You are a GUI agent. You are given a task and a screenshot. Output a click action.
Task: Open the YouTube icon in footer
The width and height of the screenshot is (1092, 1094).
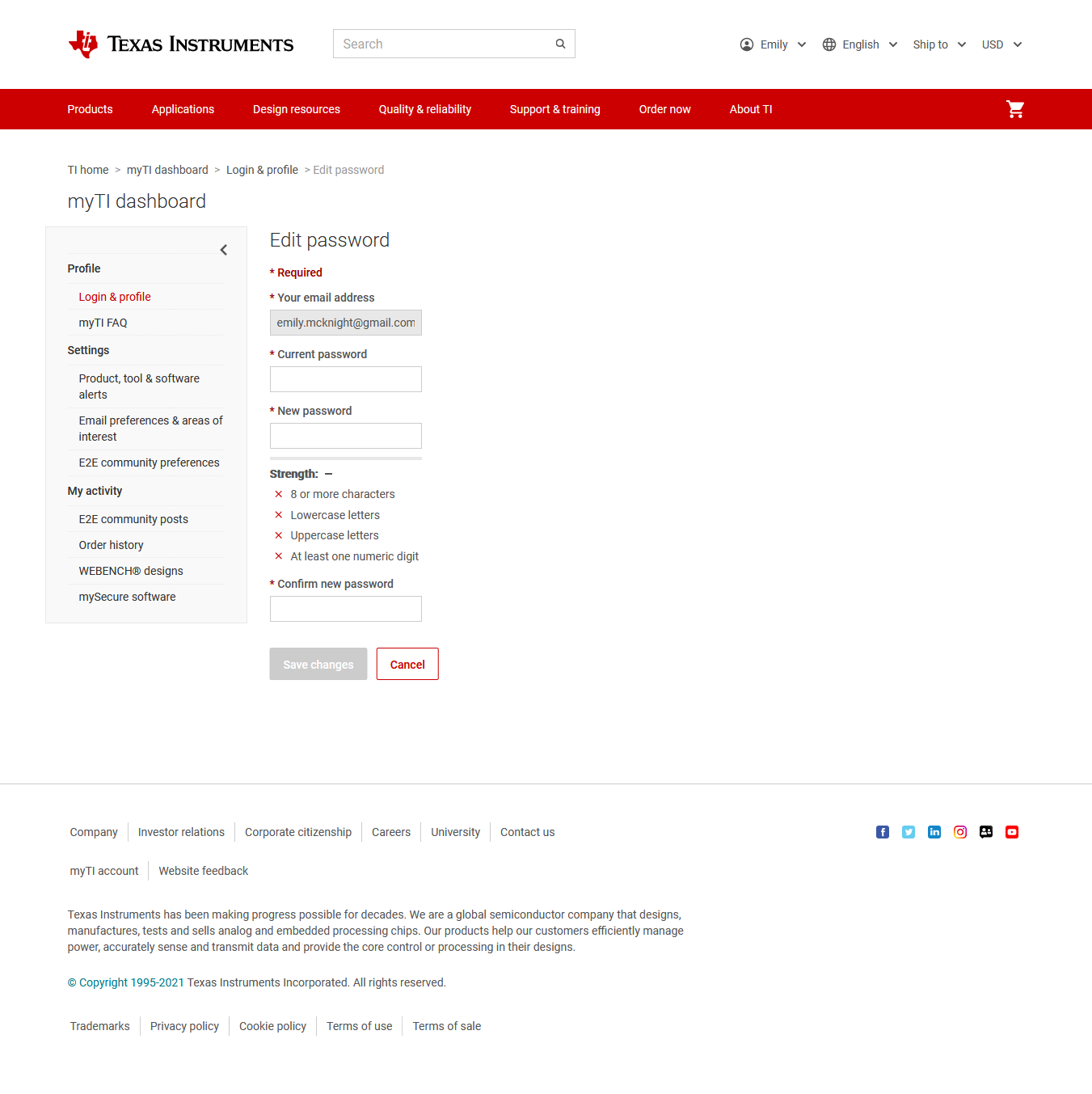[x=1012, y=832]
